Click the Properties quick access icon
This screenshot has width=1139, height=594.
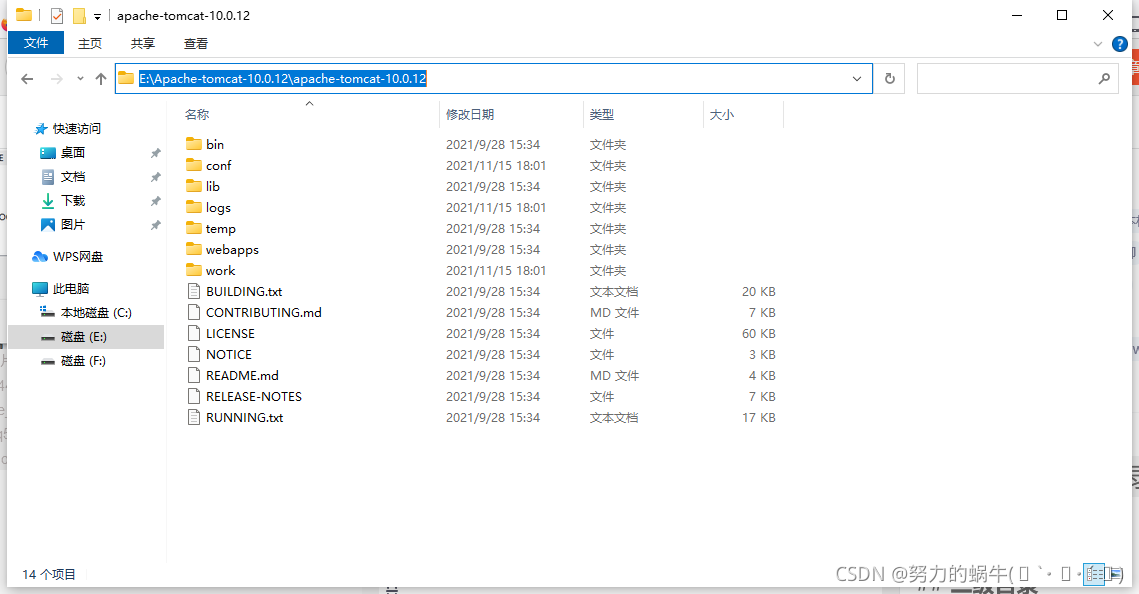click(57, 15)
